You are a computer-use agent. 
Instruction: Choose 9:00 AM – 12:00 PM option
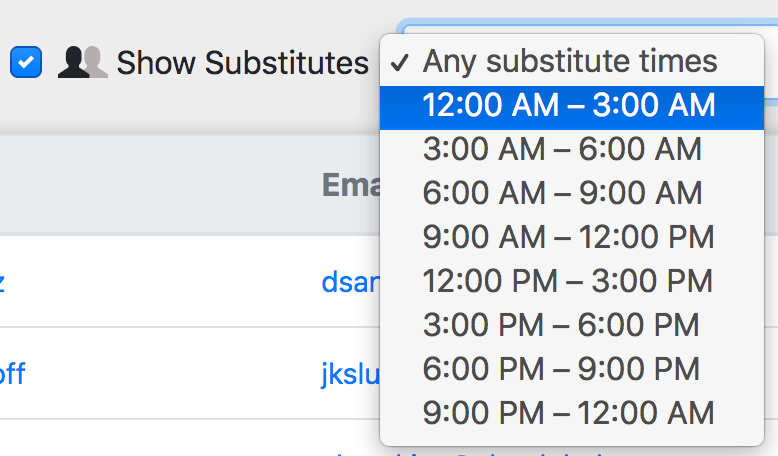(569, 237)
